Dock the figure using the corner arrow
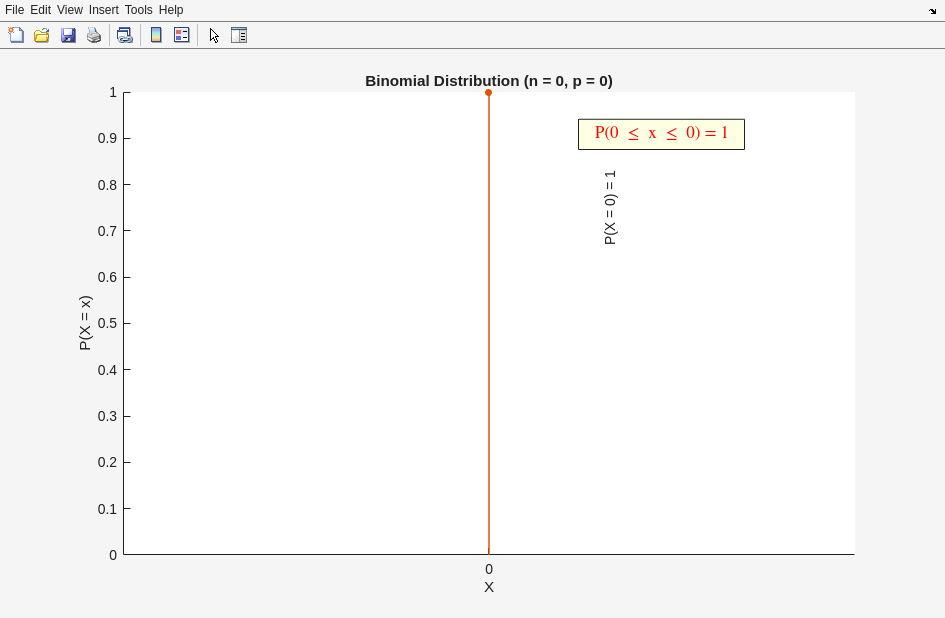The image size is (945, 618). pos(932,11)
